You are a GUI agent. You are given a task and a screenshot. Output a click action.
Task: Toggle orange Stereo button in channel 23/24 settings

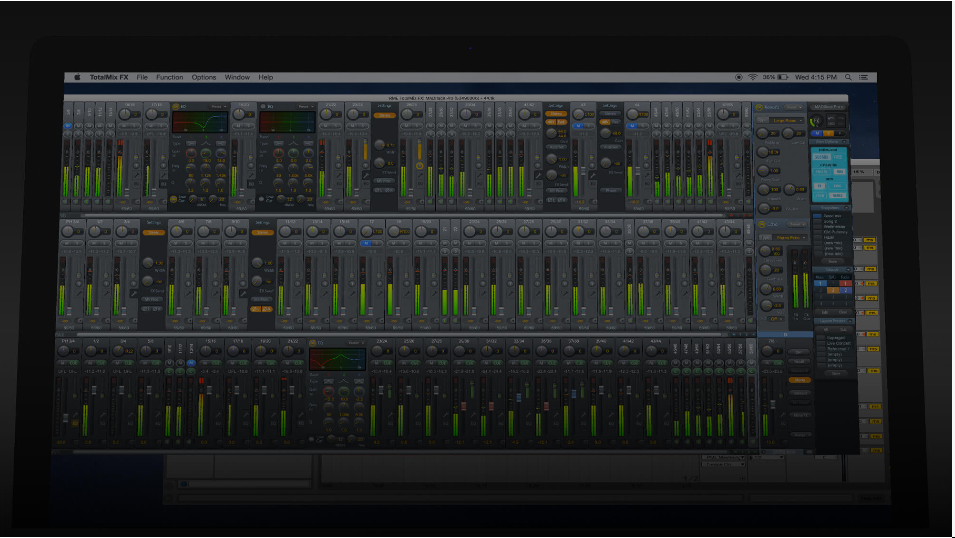tap(384, 115)
